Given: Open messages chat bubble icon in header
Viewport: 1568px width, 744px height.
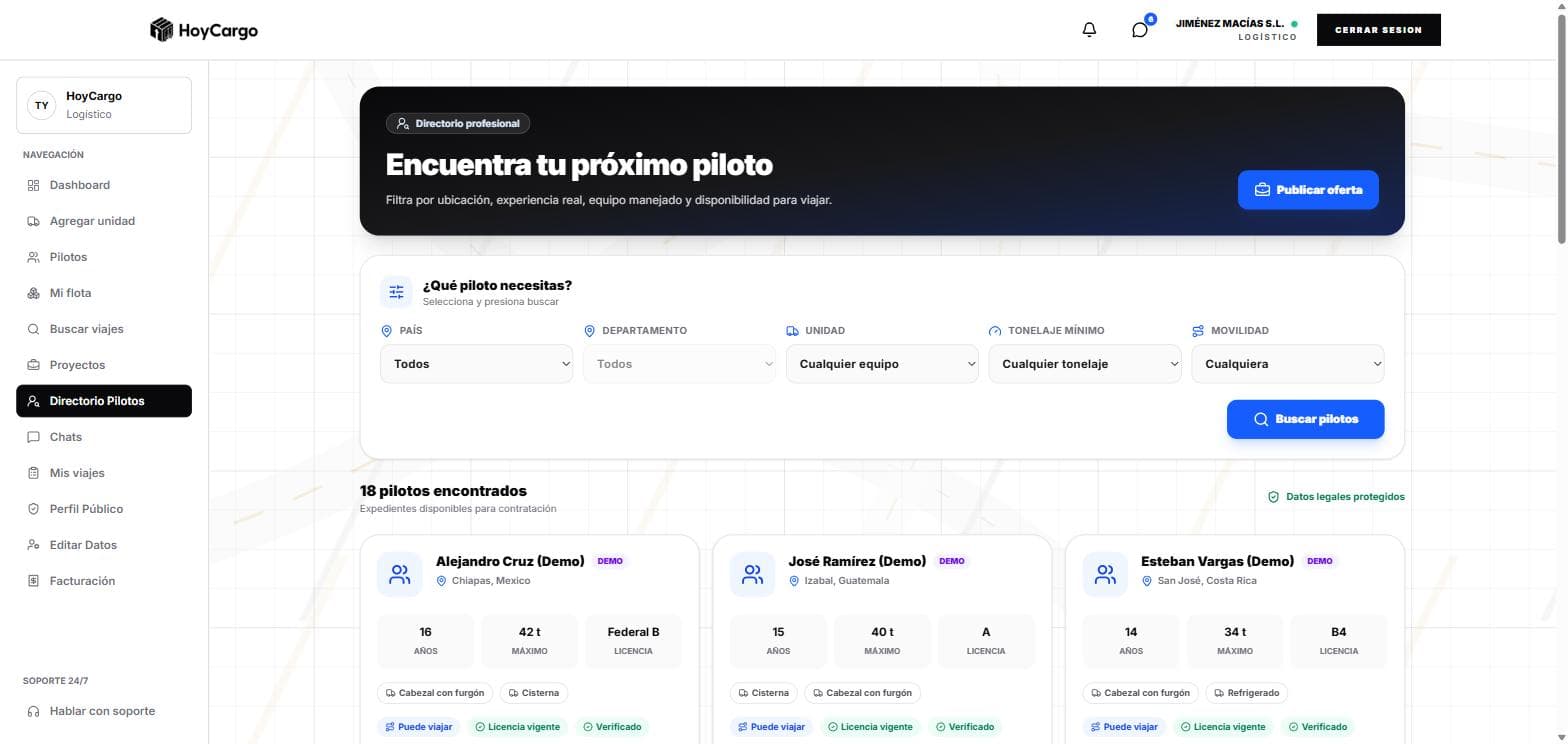Looking at the screenshot, I should coord(1139,30).
